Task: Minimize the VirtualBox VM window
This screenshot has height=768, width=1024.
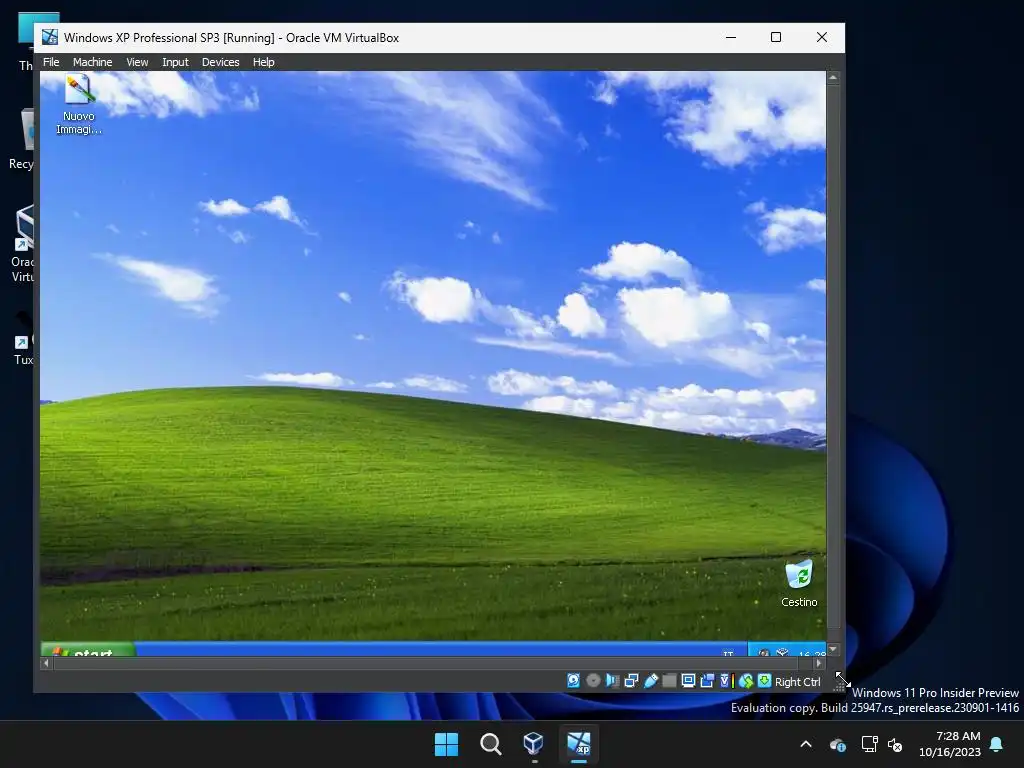Action: pyautogui.click(x=731, y=37)
